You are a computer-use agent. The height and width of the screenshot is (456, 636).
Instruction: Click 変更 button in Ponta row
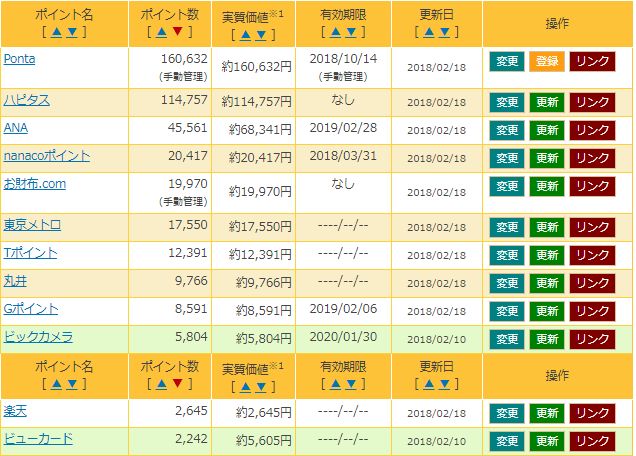pos(507,61)
